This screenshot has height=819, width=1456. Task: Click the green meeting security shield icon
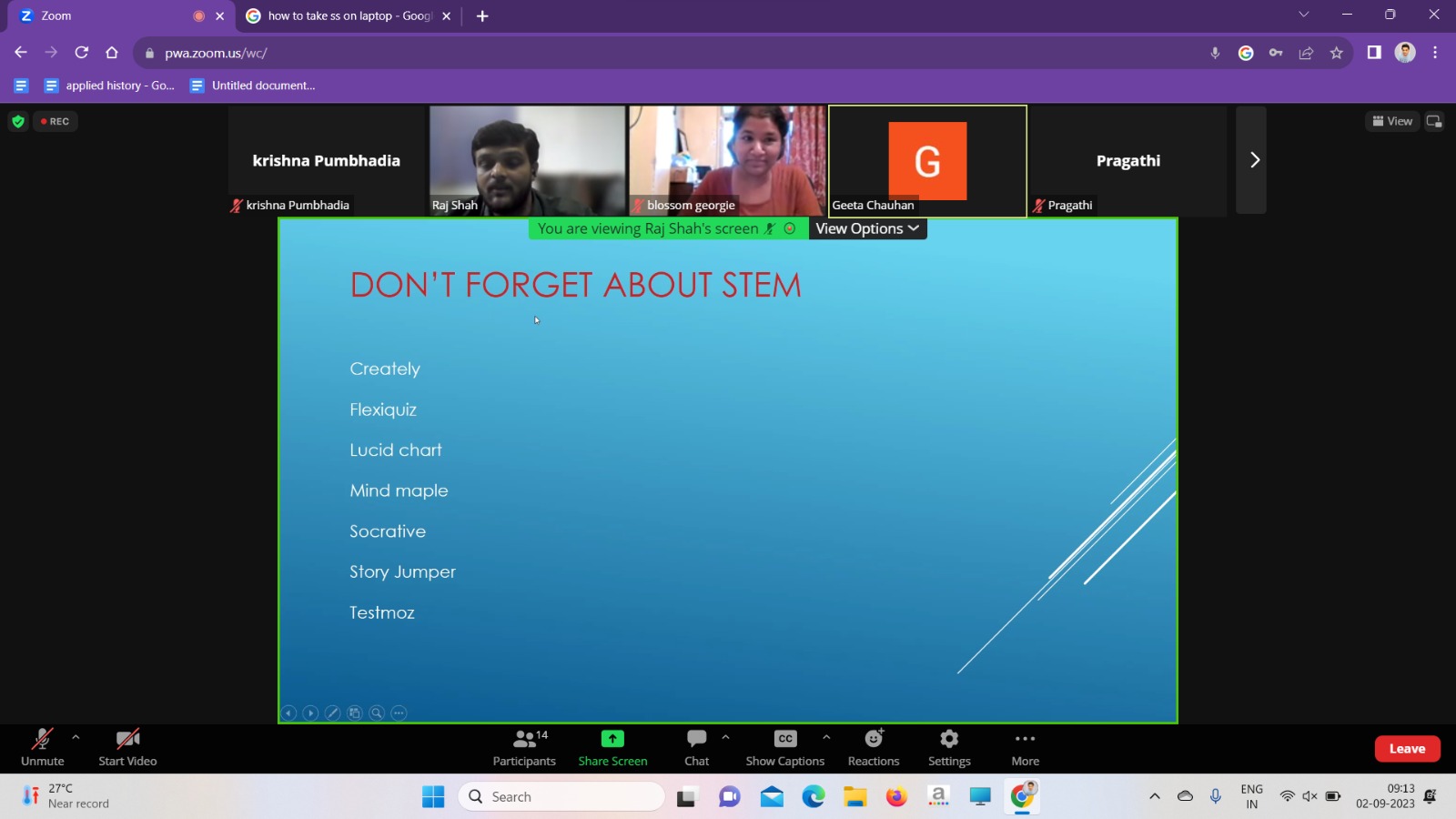pos(18,121)
